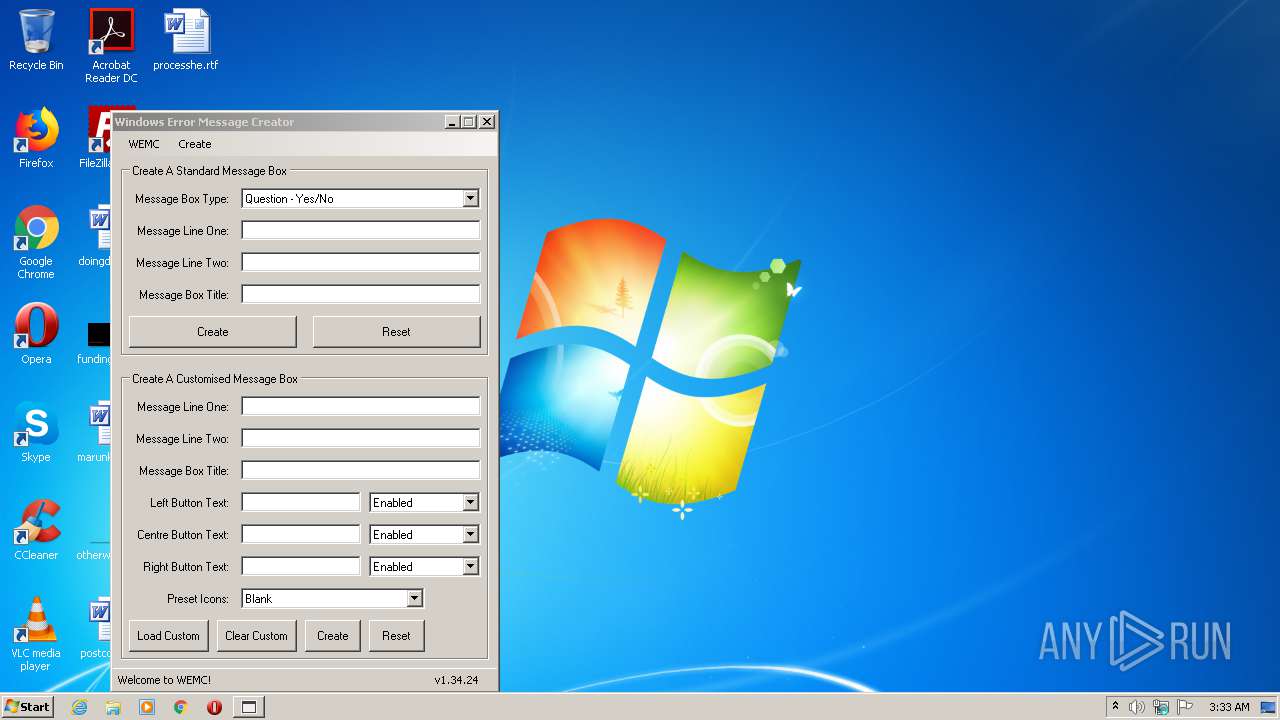Click Create in the Customised Message Box section

click(333, 636)
